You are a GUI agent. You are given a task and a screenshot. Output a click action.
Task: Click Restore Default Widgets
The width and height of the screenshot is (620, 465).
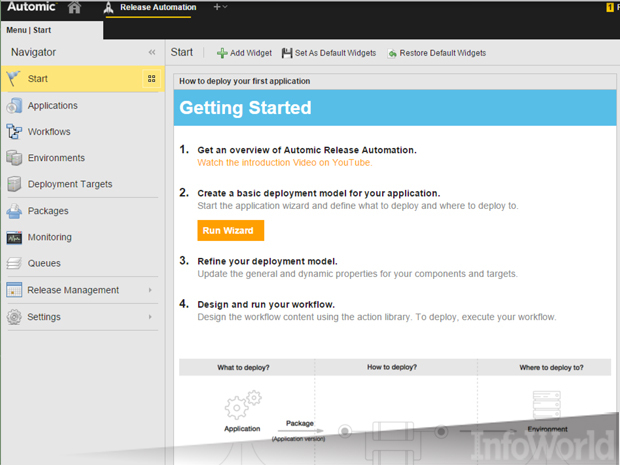[437, 53]
